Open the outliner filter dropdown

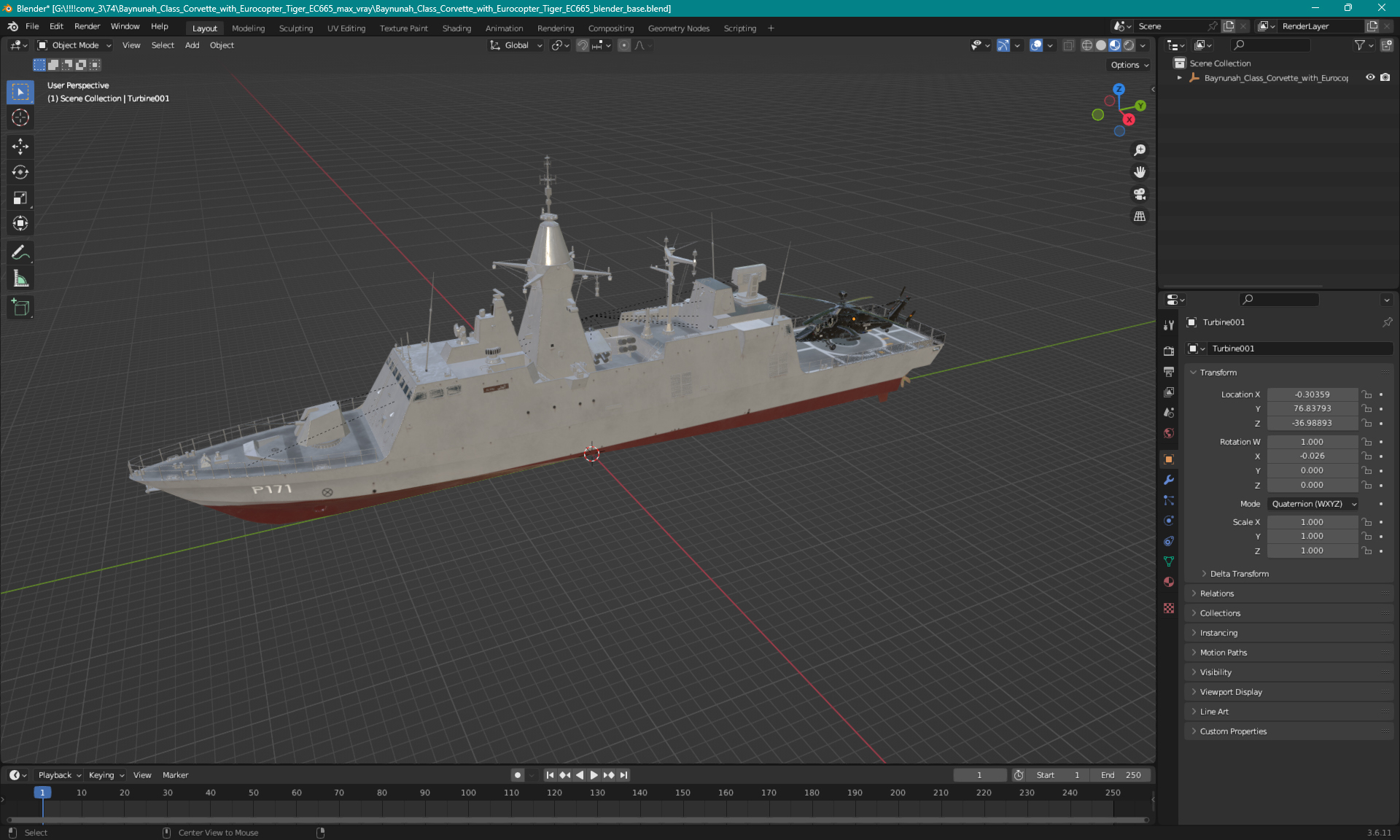[1364, 45]
